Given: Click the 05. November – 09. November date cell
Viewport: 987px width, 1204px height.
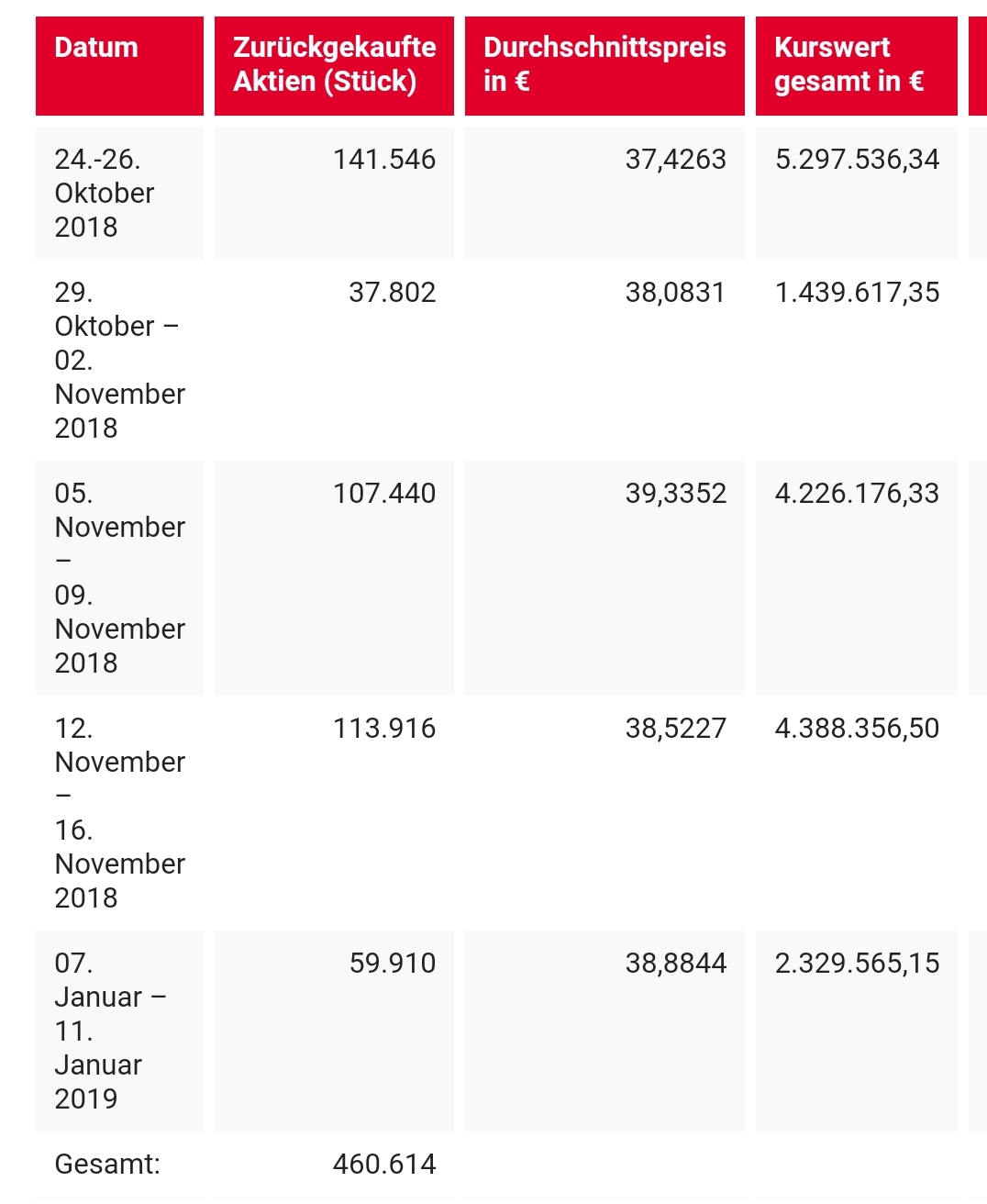Looking at the screenshot, I should 119,578.
